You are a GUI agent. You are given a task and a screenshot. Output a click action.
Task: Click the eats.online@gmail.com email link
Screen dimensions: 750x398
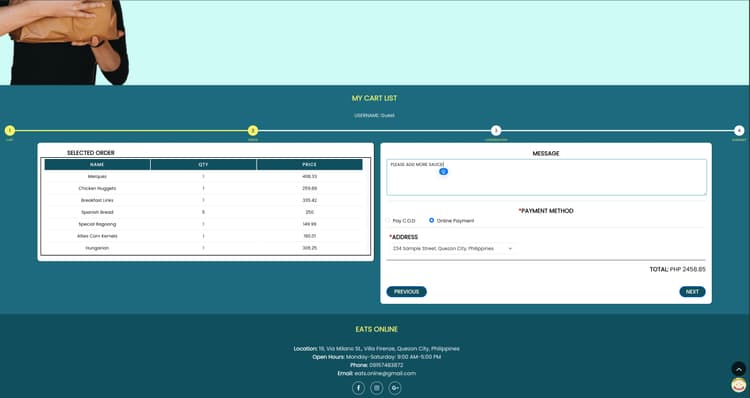tap(385, 373)
